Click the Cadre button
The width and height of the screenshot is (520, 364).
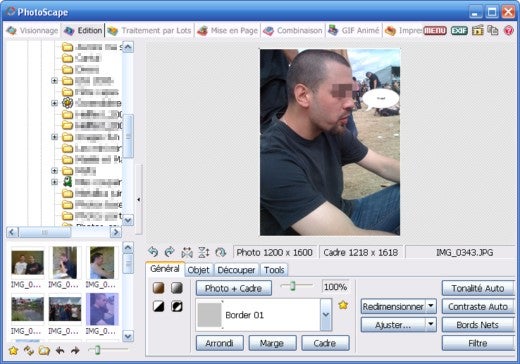point(325,343)
